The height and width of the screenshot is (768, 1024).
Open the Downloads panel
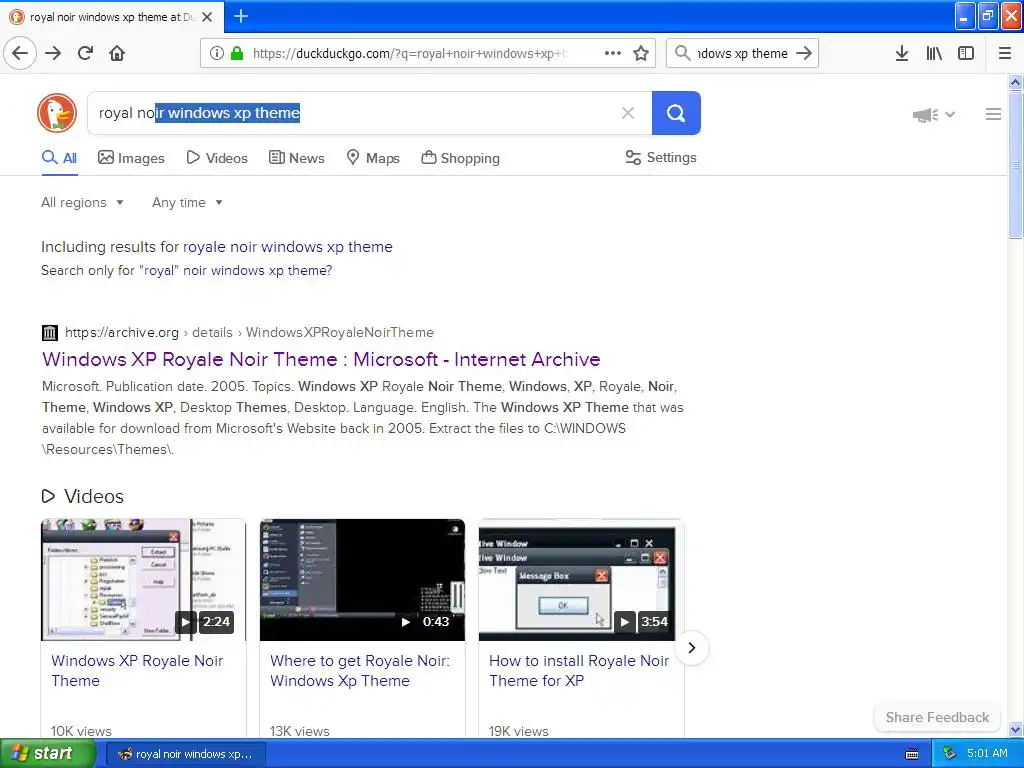[902, 54]
